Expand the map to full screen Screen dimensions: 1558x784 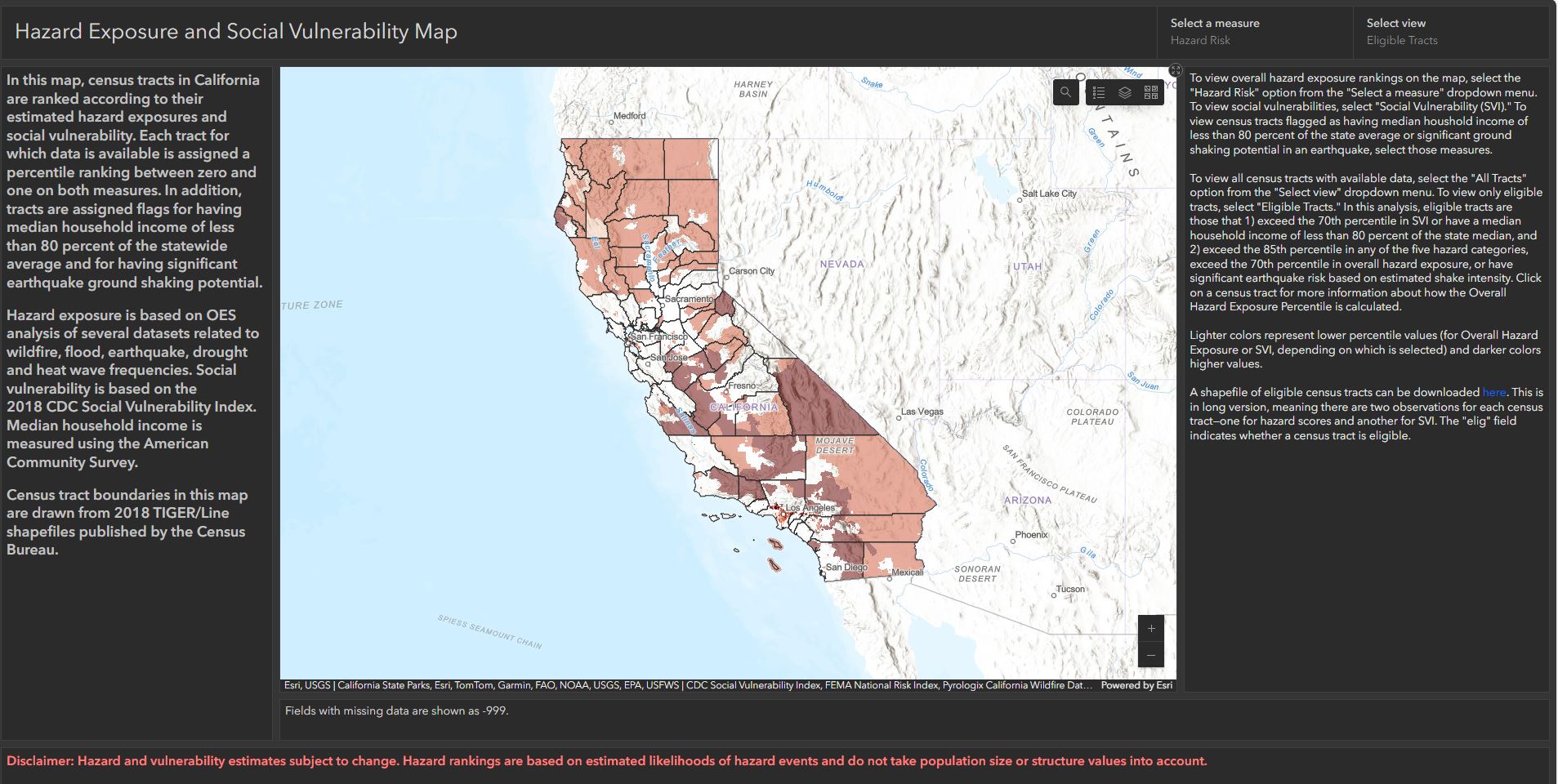[1176, 70]
